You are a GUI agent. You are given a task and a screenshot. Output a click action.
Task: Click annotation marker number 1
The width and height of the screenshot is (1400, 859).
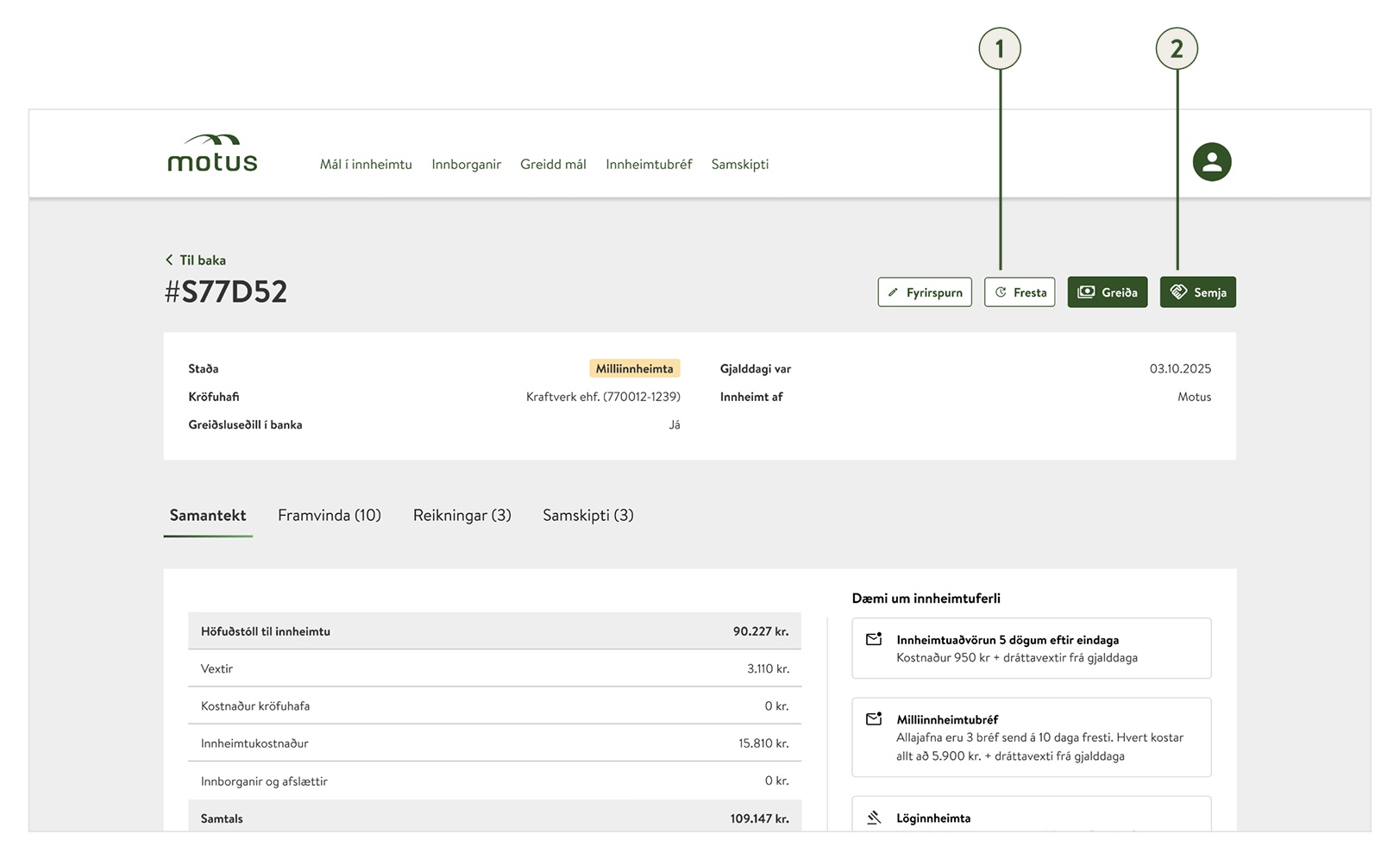tap(999, 49)
